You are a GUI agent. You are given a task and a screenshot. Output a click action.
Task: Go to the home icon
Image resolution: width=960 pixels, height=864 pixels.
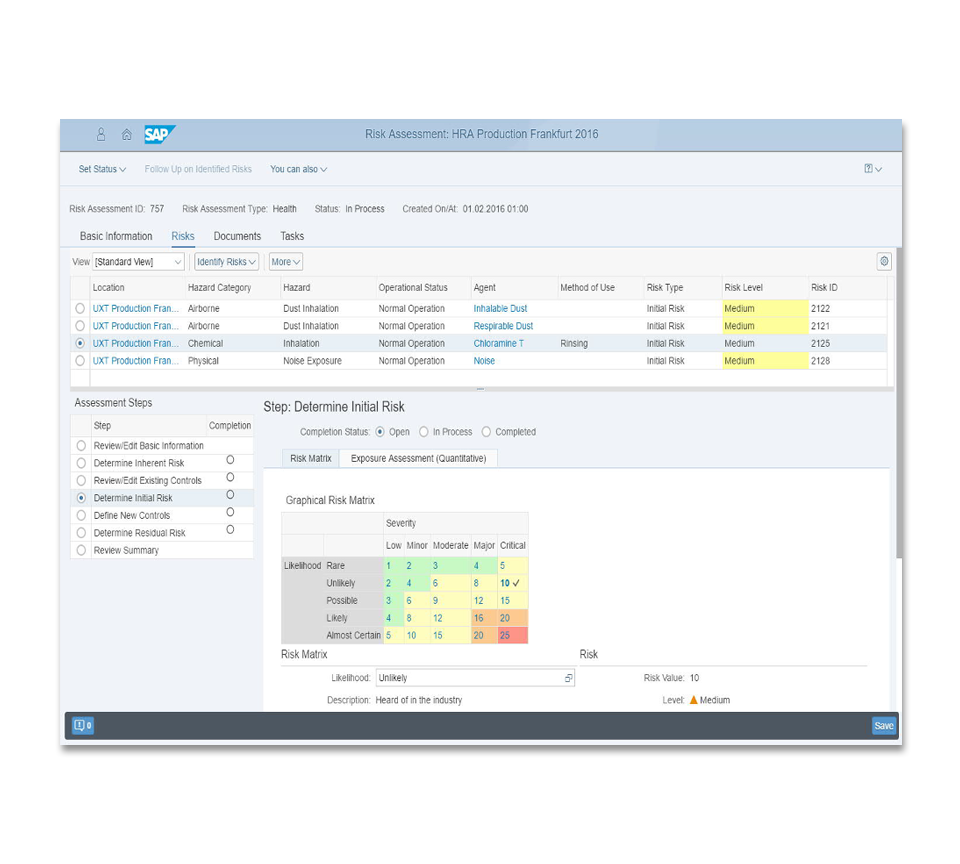pyautogui.click(x=127, y=134)
